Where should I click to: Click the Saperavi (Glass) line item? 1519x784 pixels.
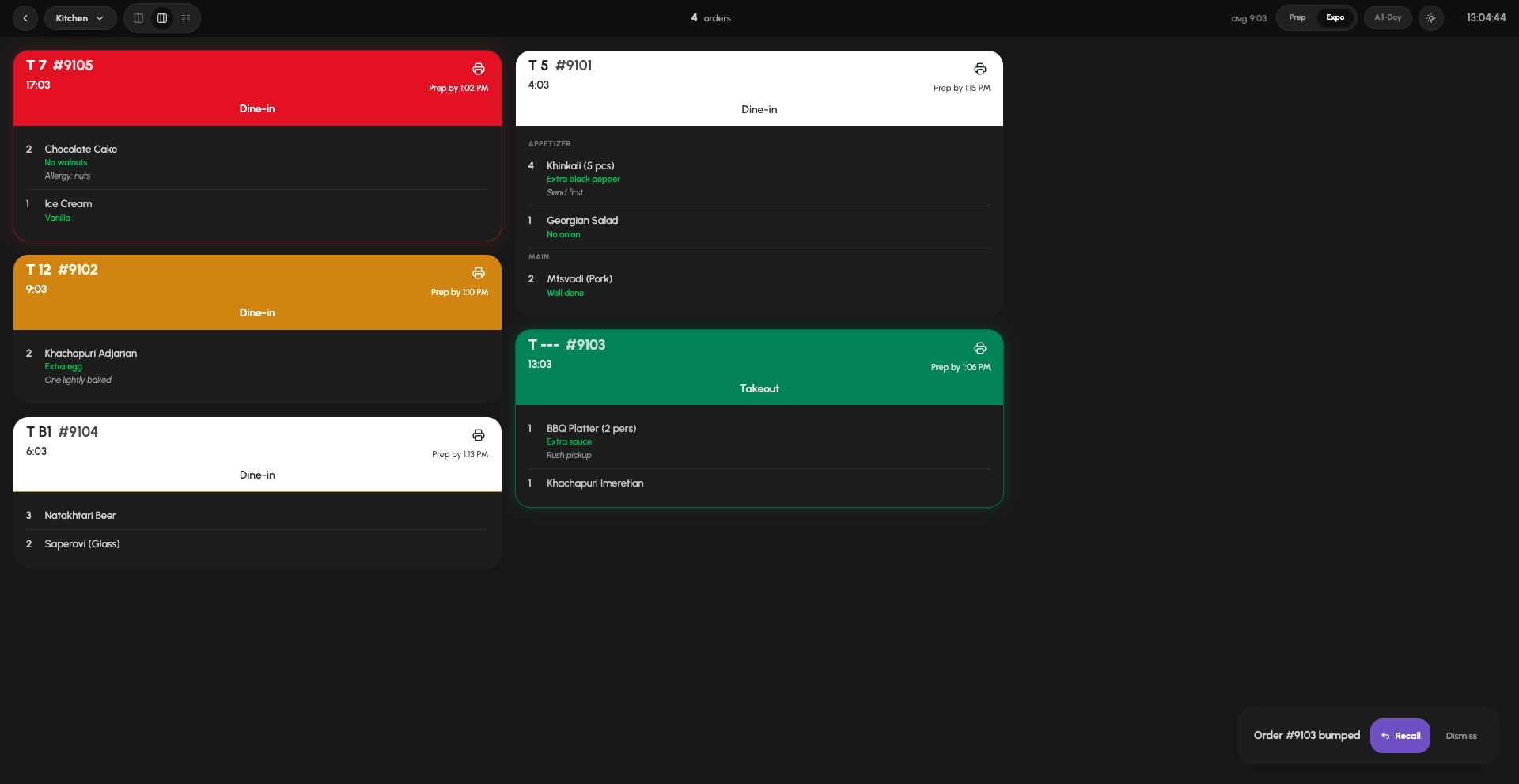click(257, 544)
